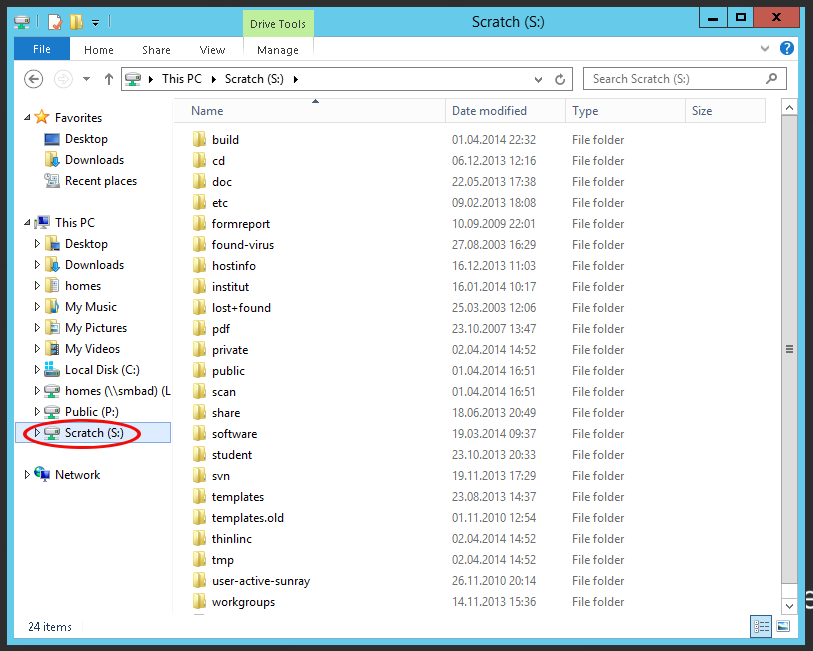
Task: Select My Pictures in navigation pane
Action: (96, 328)
